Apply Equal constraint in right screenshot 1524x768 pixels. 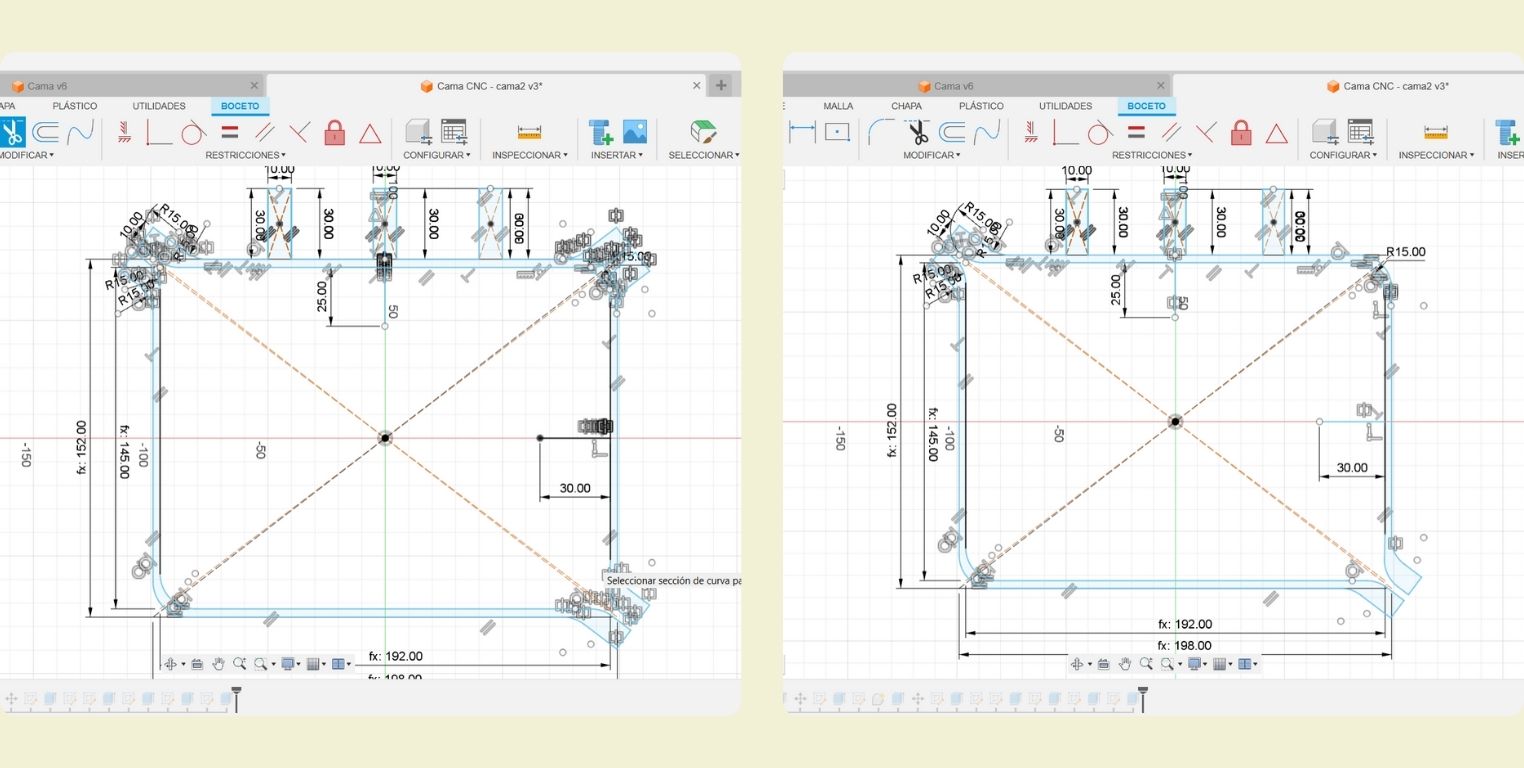coord(1137,132)
